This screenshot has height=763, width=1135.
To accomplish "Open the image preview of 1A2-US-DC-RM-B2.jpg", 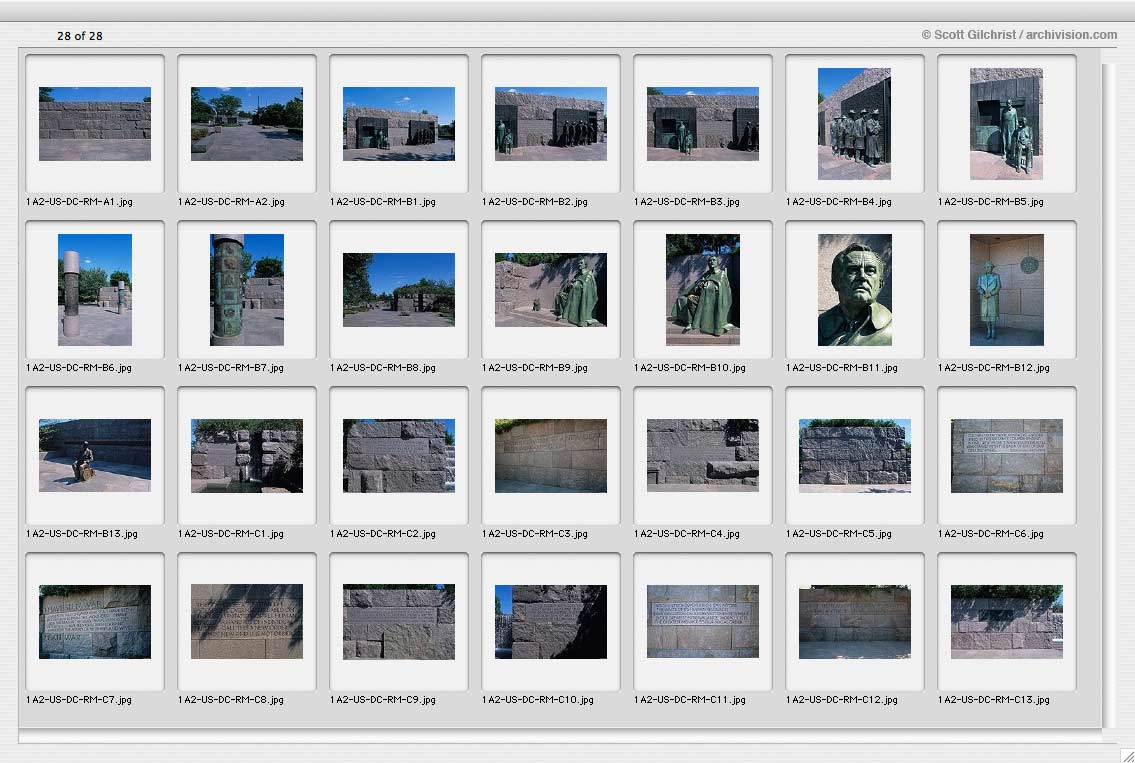I will 551,124.
